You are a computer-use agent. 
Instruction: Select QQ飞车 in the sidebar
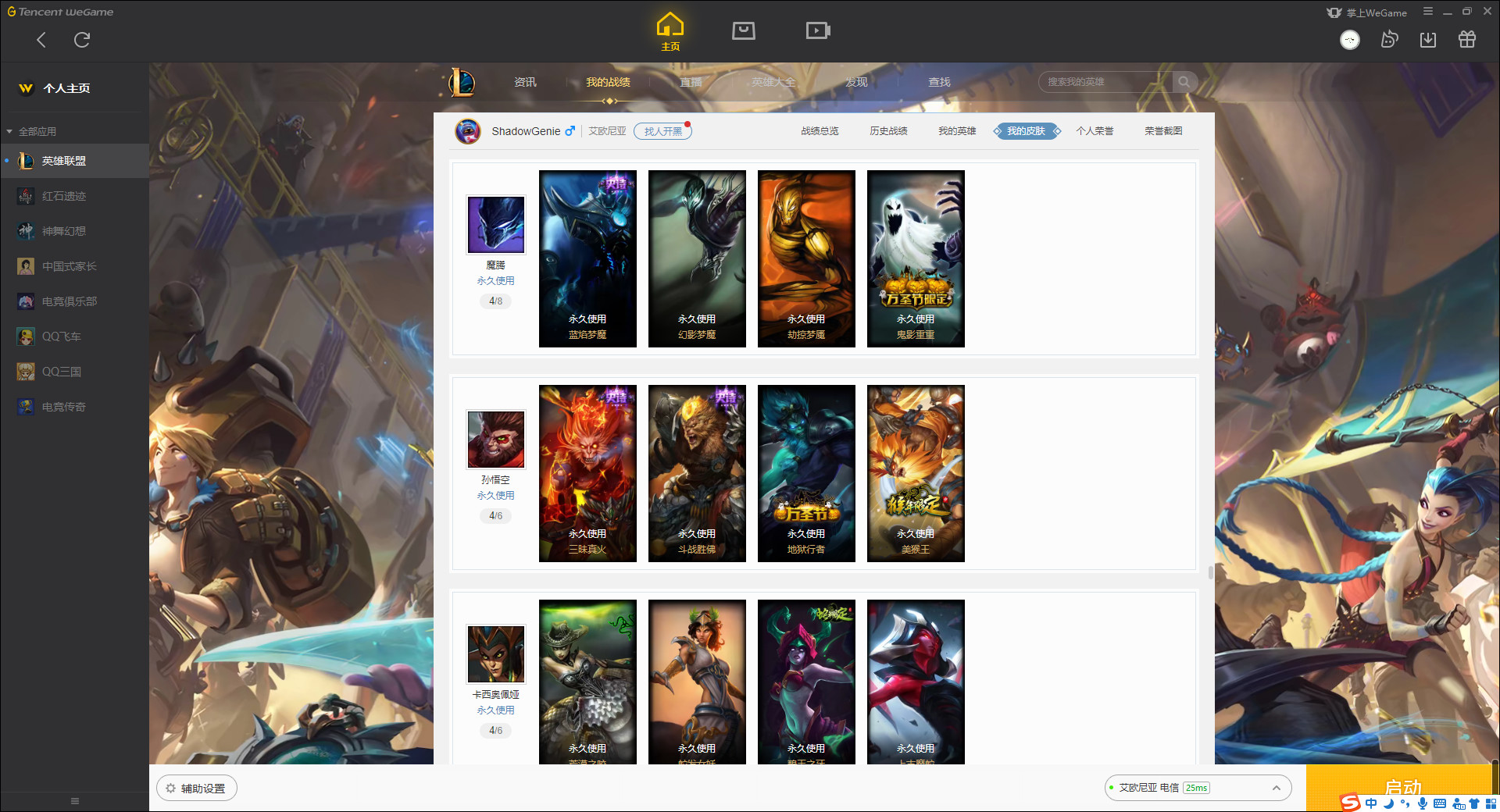click(74, 337)
